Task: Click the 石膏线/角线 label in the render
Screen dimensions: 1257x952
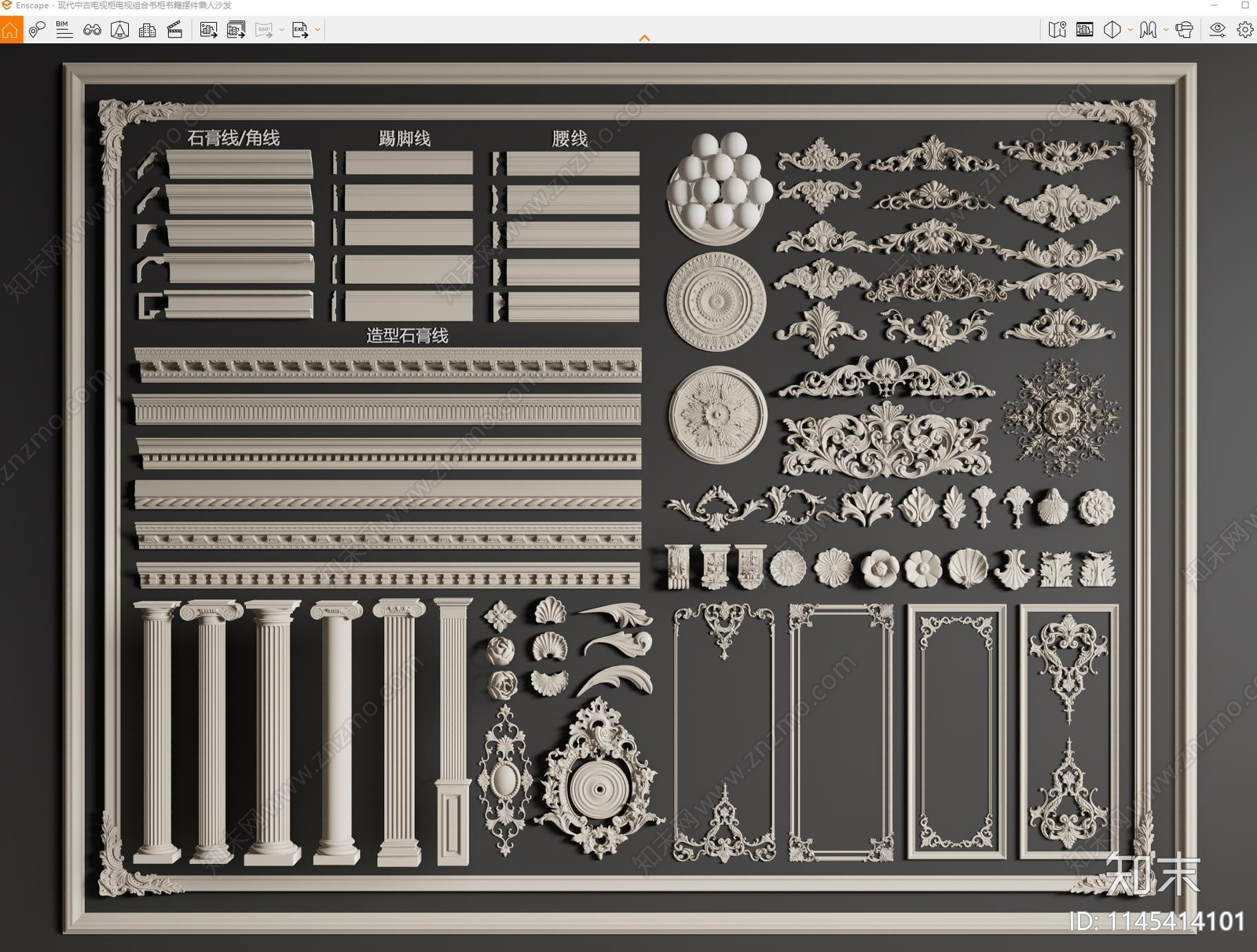Action: [x=233, y=138]
